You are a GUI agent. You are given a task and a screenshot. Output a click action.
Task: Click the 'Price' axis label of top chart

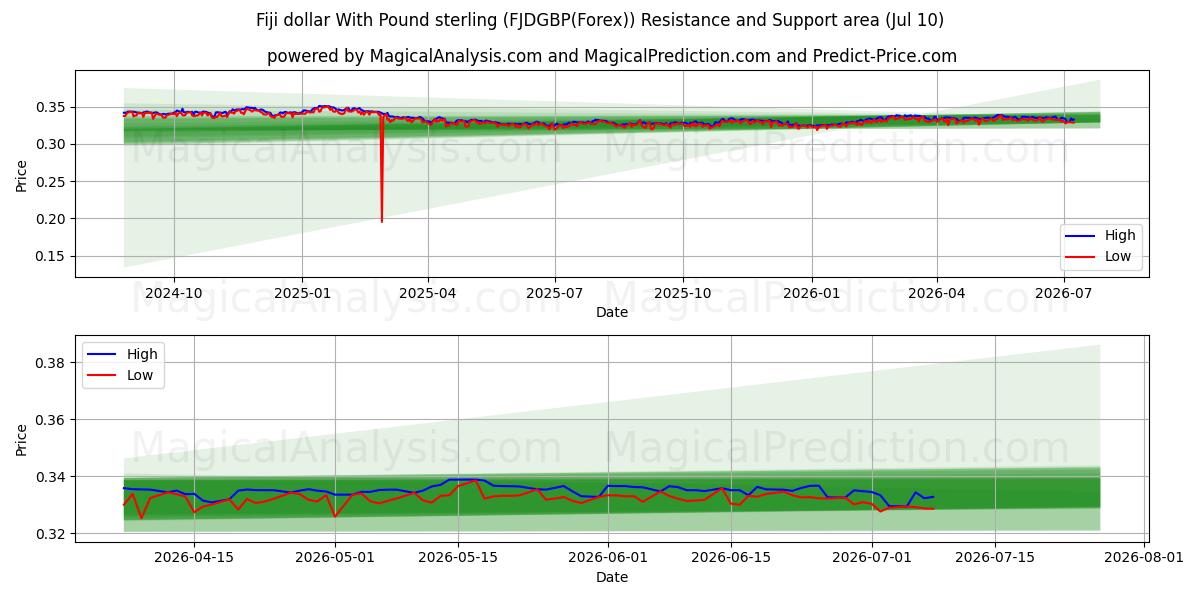(x=22, y=174)
